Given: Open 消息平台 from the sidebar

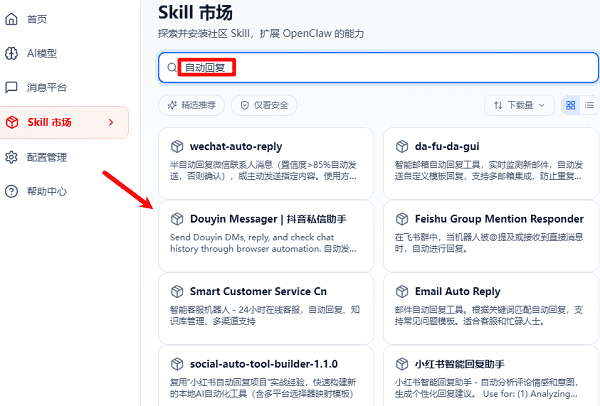Looking at the screenshot, I should click(48, 87).
